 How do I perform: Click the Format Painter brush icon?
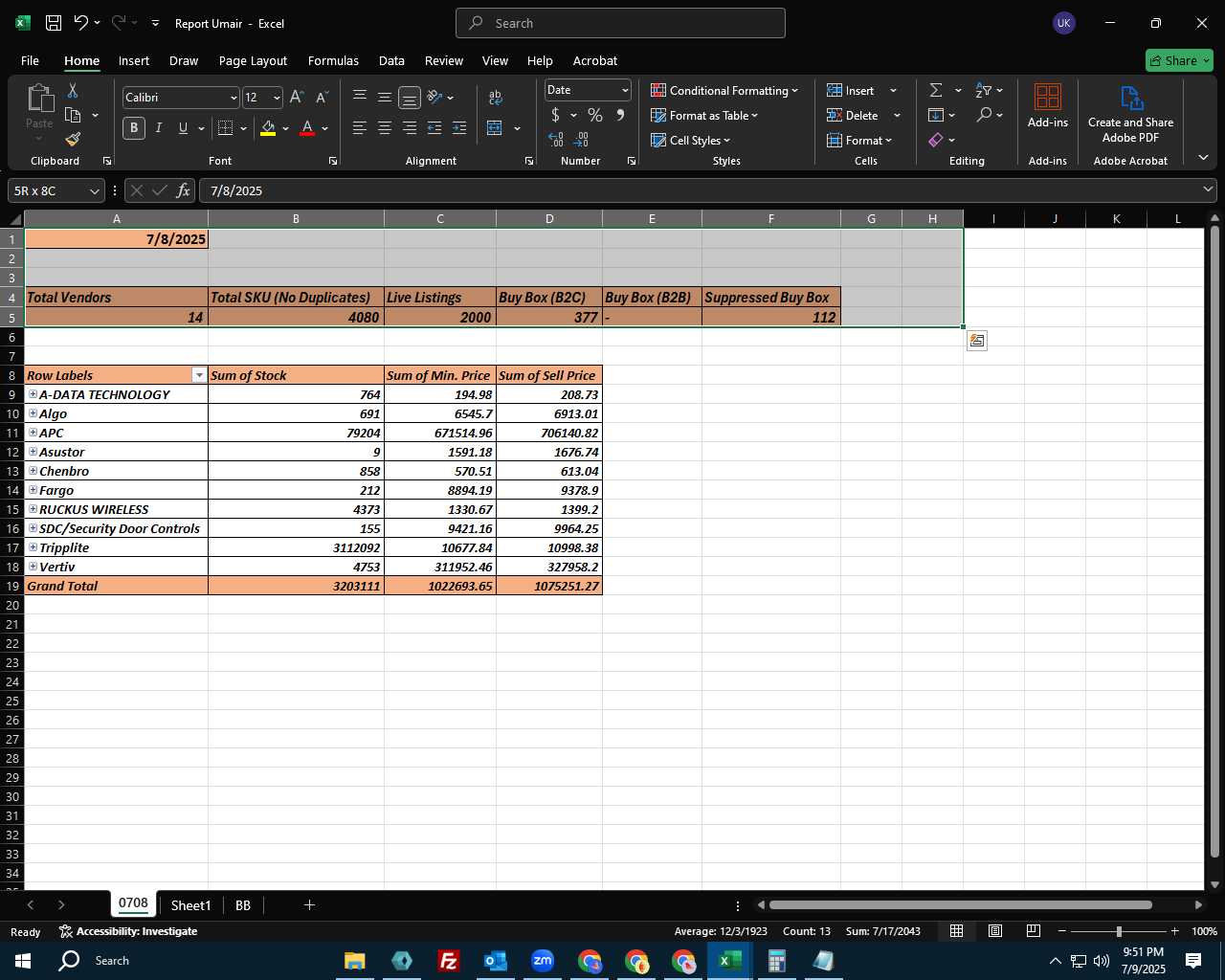click(73, 140)
